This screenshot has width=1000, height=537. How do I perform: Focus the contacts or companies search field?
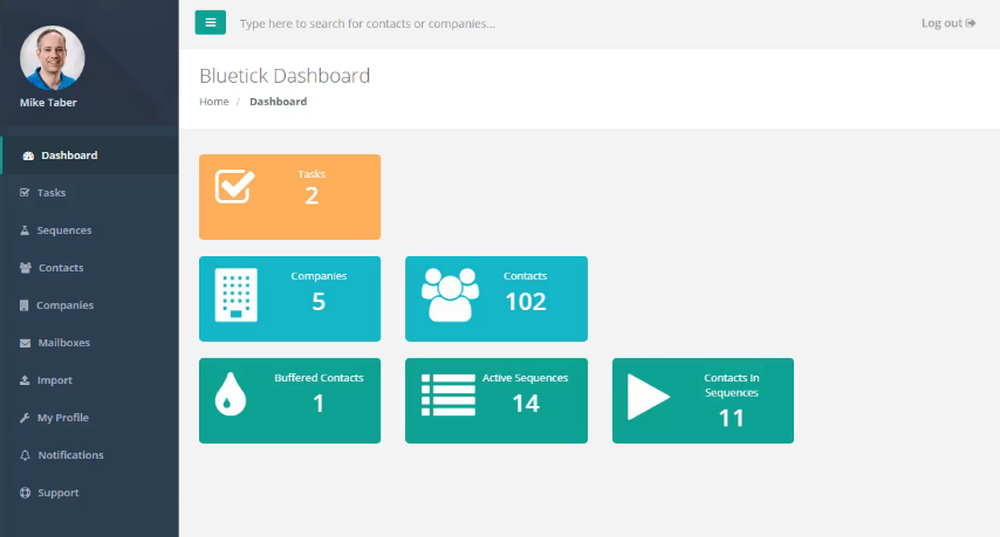367,24
